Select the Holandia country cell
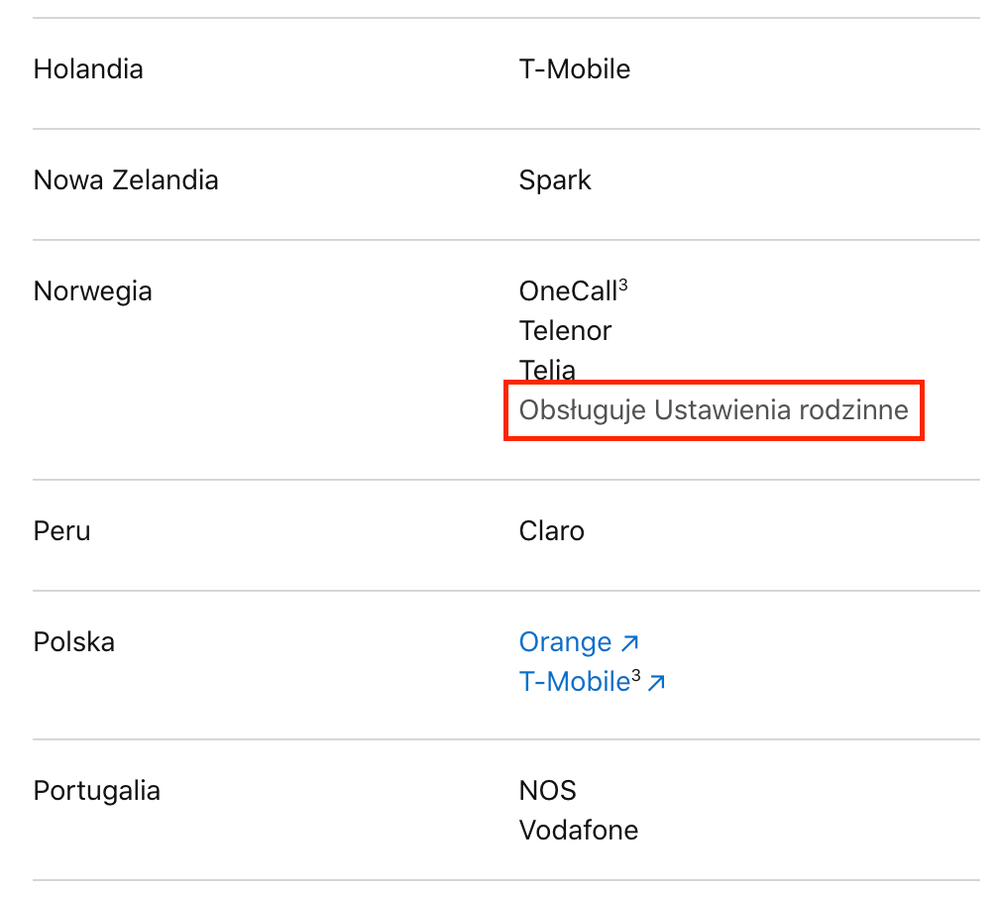The height and width of the screenshot is (900, 999). pos(88,70)
